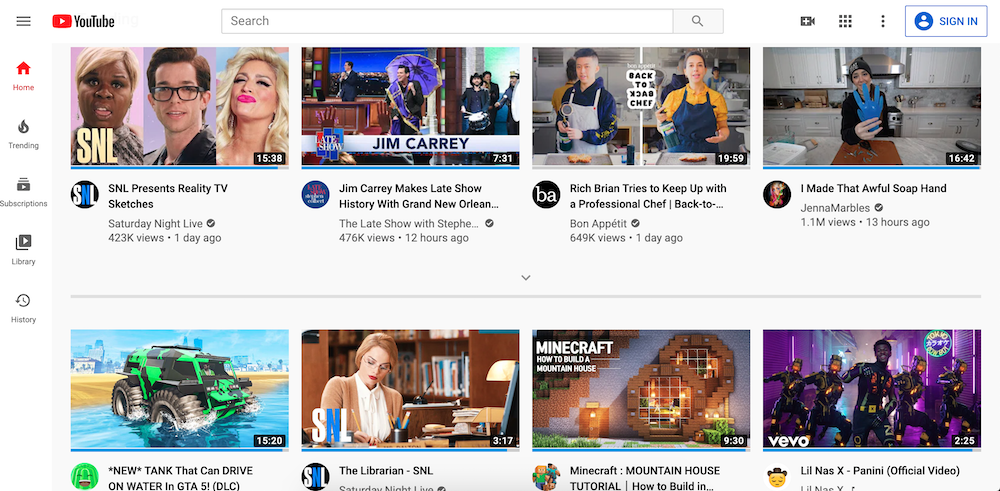Open Subscriptions in sidebar

24,192
